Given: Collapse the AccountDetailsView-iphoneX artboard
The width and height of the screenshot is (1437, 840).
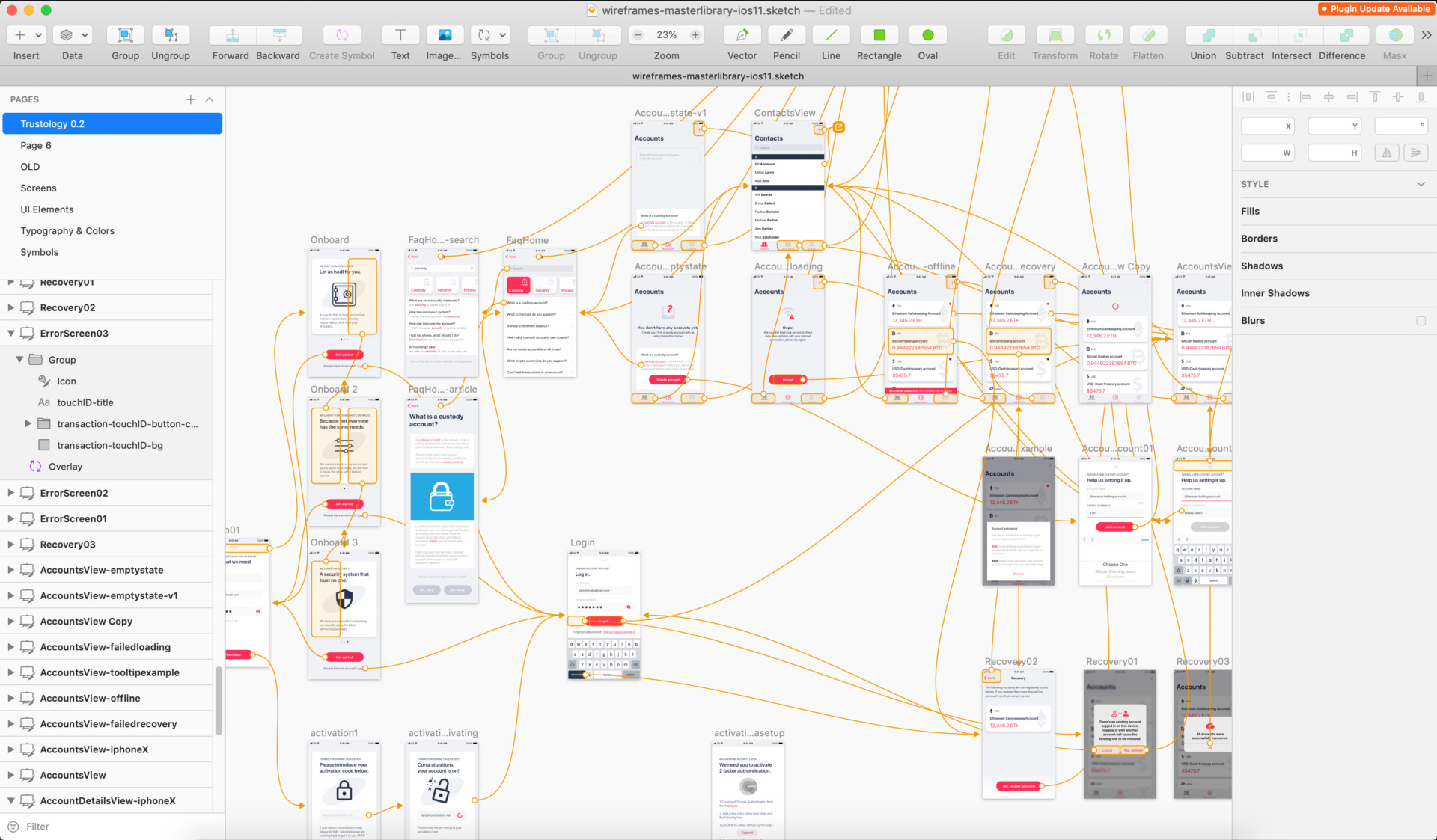Looking at the screenshot, I should (11, 800).
